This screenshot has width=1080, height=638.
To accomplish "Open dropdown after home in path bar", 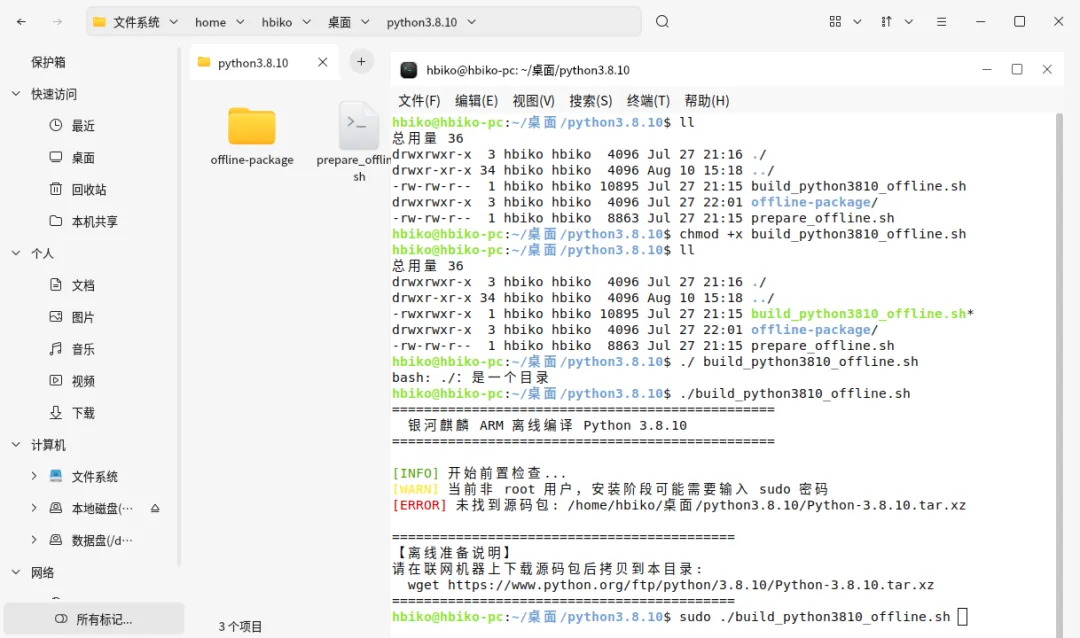I will click(240, 22).
